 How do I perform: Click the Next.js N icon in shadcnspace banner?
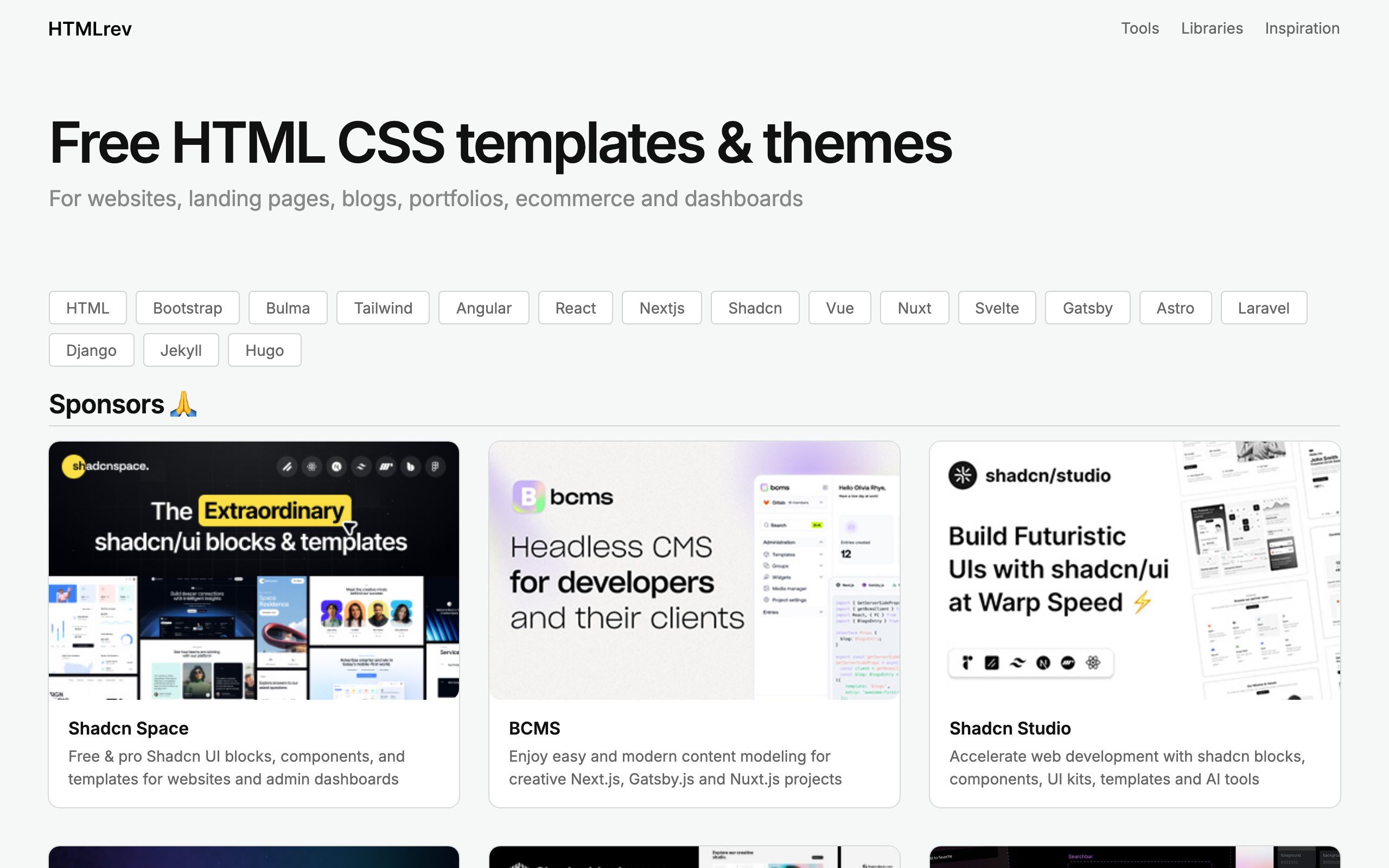point(336,467)
